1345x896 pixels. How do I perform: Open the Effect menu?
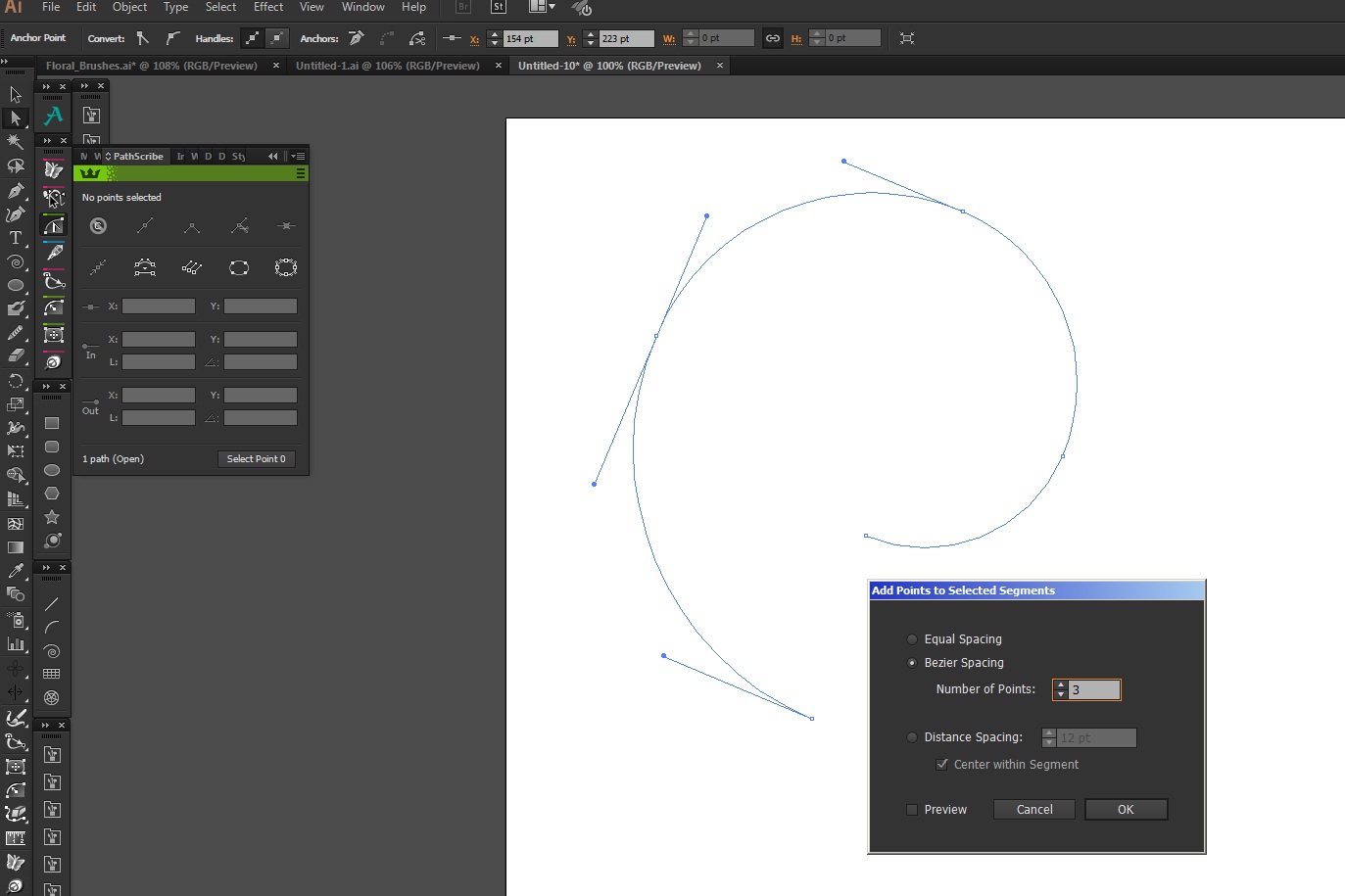(x=267, y=7)
